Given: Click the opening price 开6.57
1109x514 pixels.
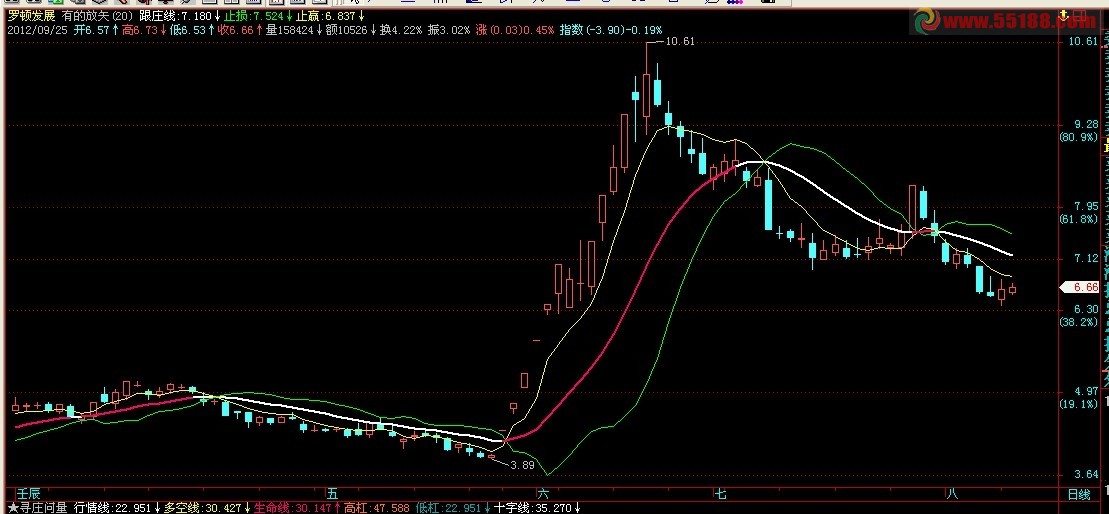Looking at the screenshot, I should pos(93,30).
